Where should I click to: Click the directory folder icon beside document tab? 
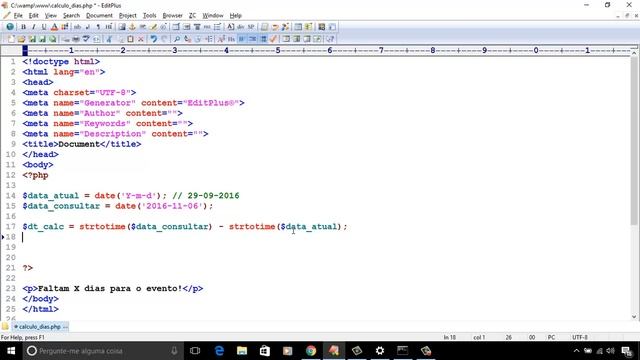5,327
